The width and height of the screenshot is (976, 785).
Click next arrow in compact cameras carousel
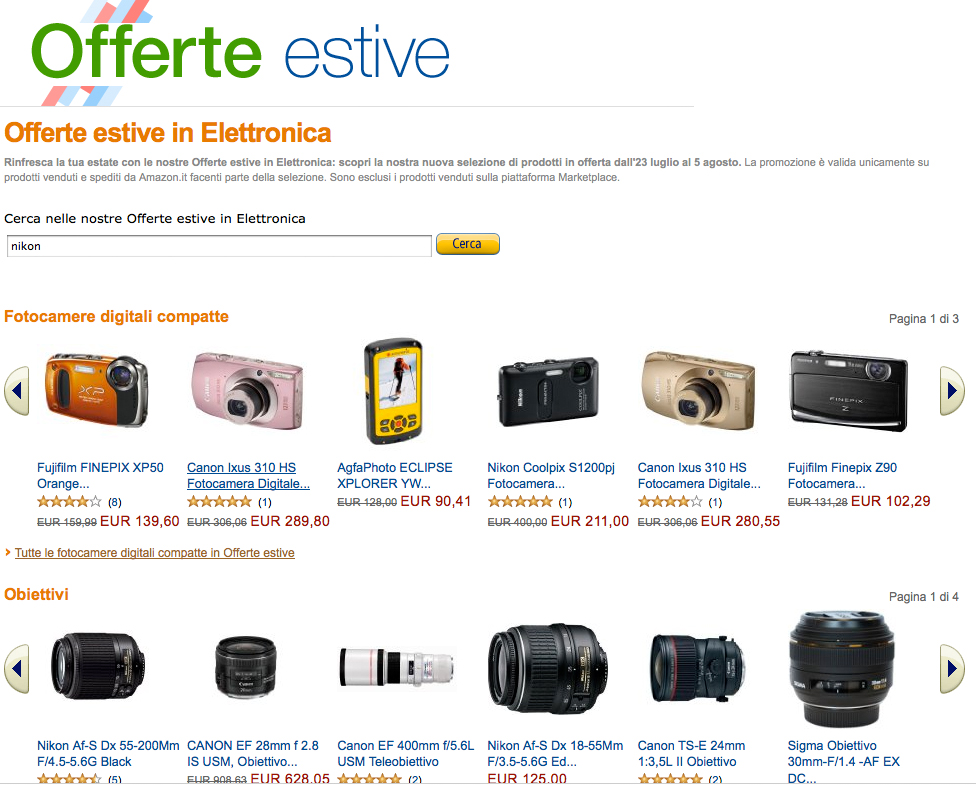click(x=952, y=390)
